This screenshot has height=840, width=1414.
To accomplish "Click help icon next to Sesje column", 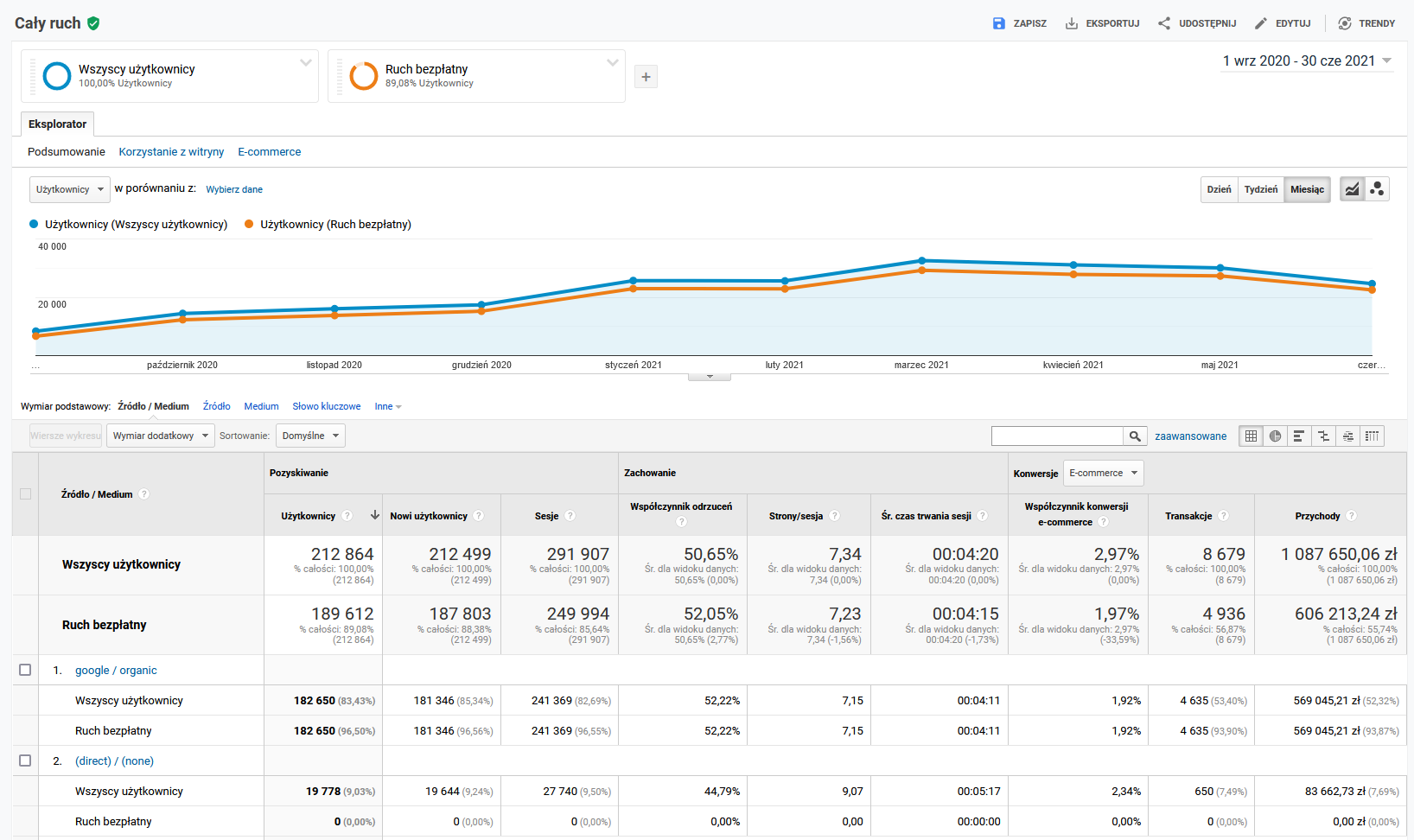I will 570,516.
